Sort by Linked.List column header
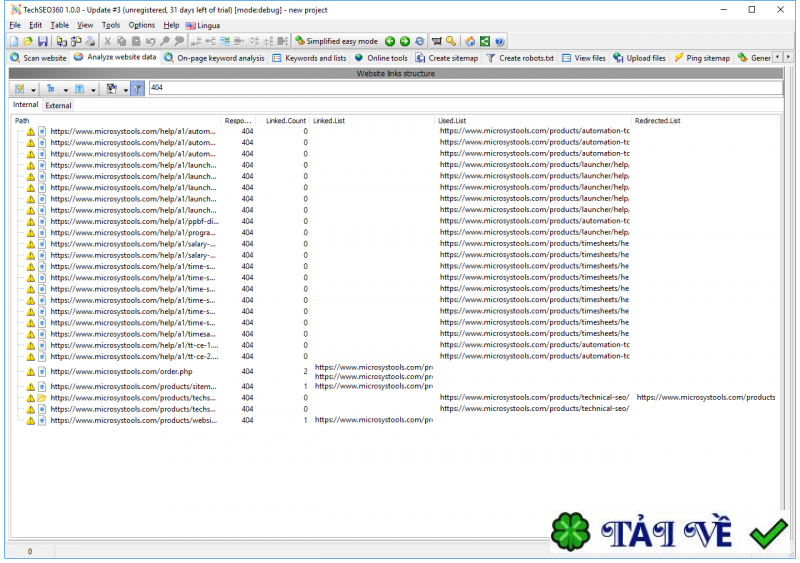The height and width of the screenshot is (563, 800). [x=372, y=121]
